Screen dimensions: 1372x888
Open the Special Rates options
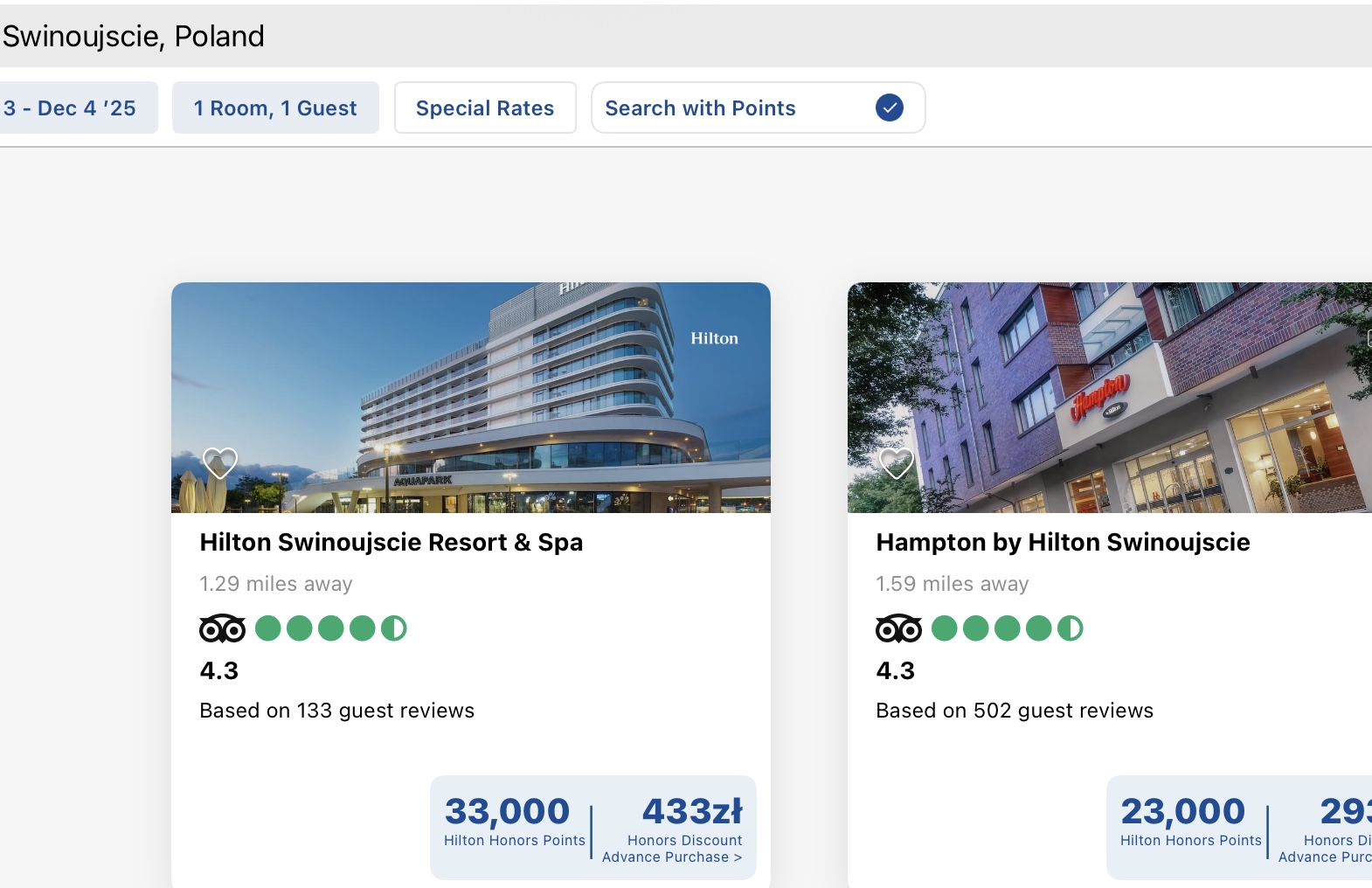point(485,108)
